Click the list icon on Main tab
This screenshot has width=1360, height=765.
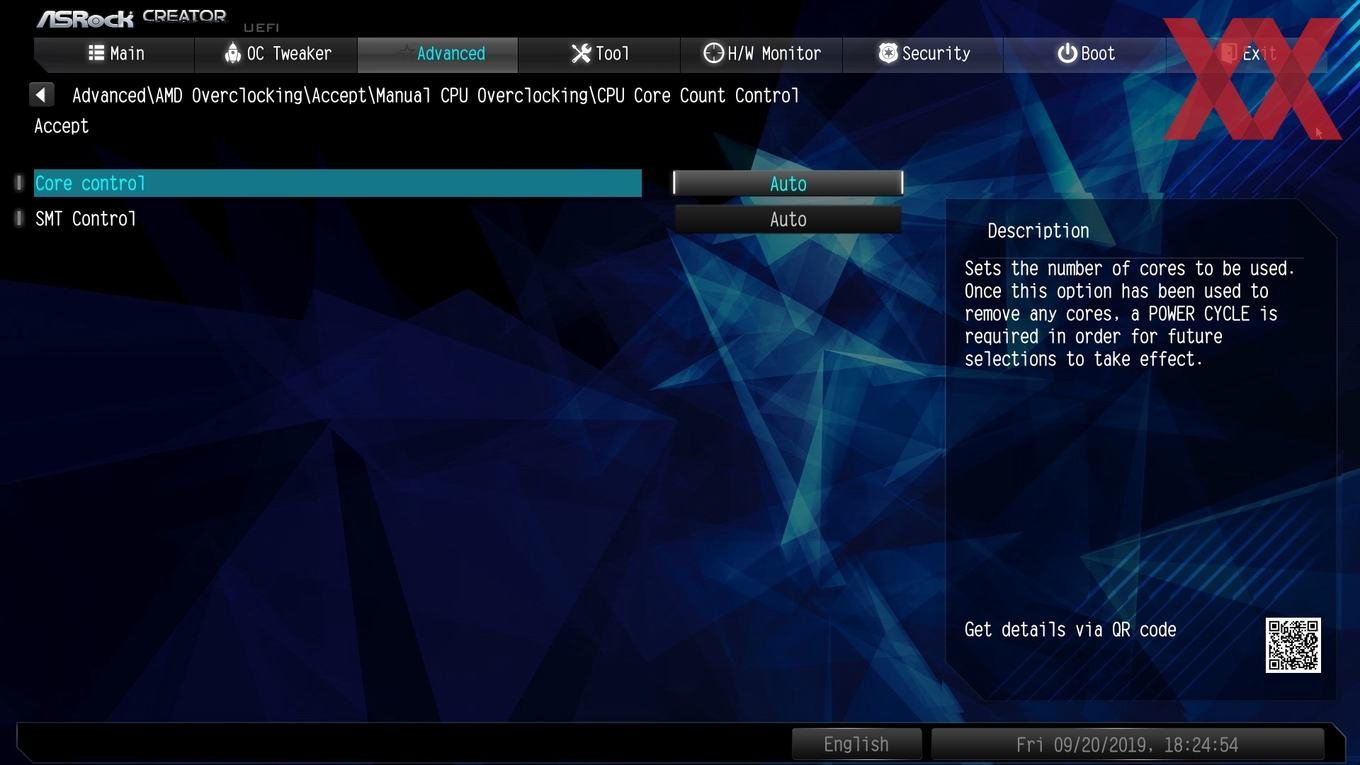click(x=96, y=53)
